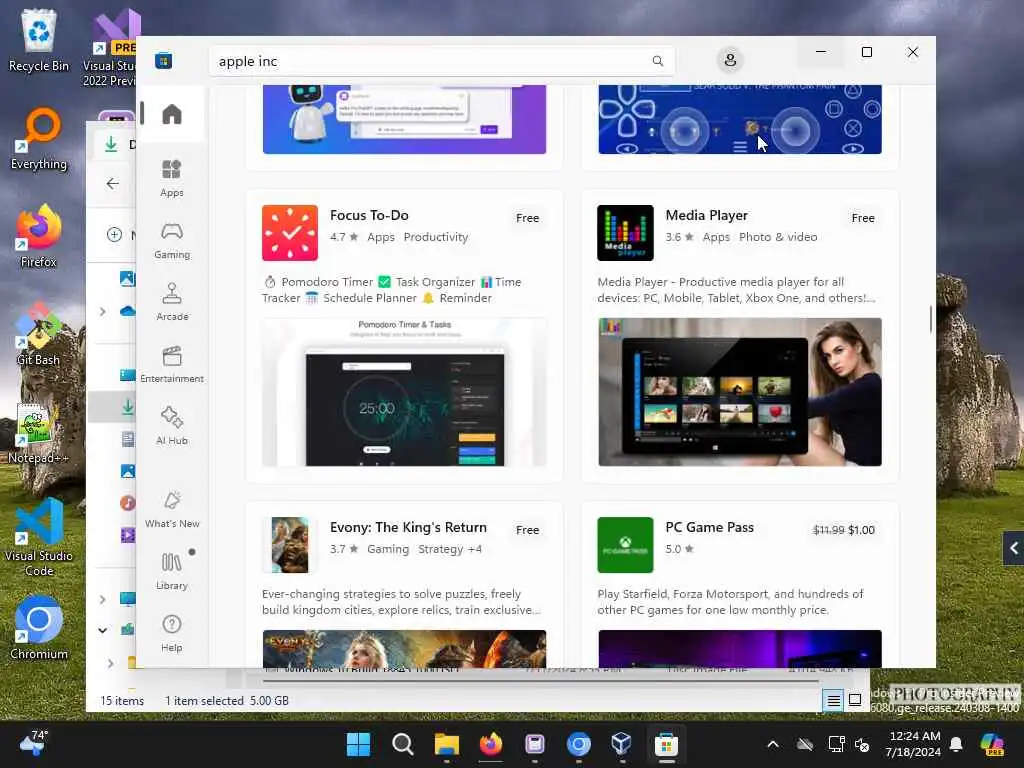This screenshot has height=768, width=1024.
Task: Show hidden system tray icons
Action: (x=773, y=744)
